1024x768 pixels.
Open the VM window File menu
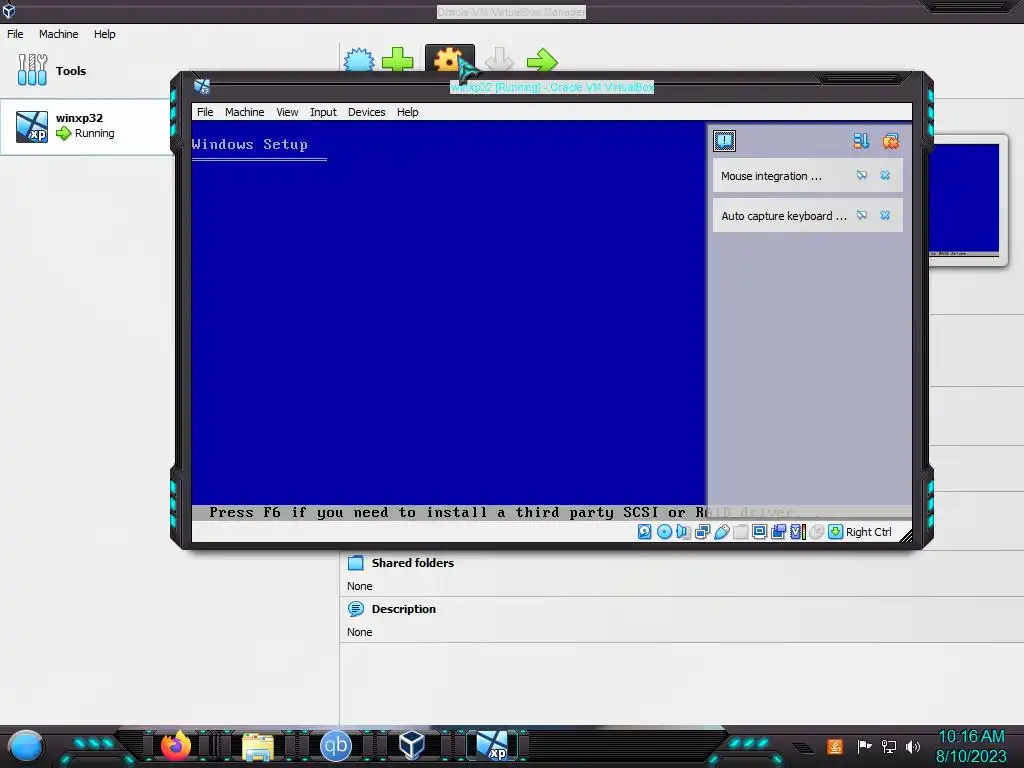tap(205, 112)
